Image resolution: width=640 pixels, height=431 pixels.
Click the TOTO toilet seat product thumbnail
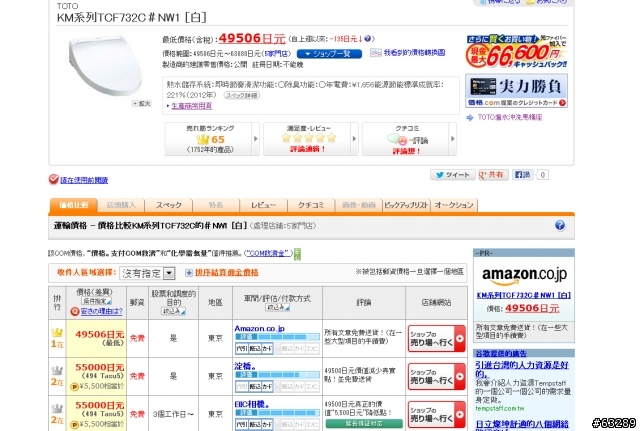[x=105, y=66]
